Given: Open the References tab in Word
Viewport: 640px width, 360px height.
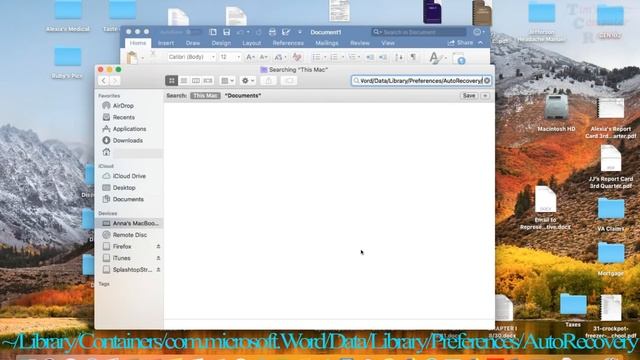Looking at the screenshot, I should (288, 43).
